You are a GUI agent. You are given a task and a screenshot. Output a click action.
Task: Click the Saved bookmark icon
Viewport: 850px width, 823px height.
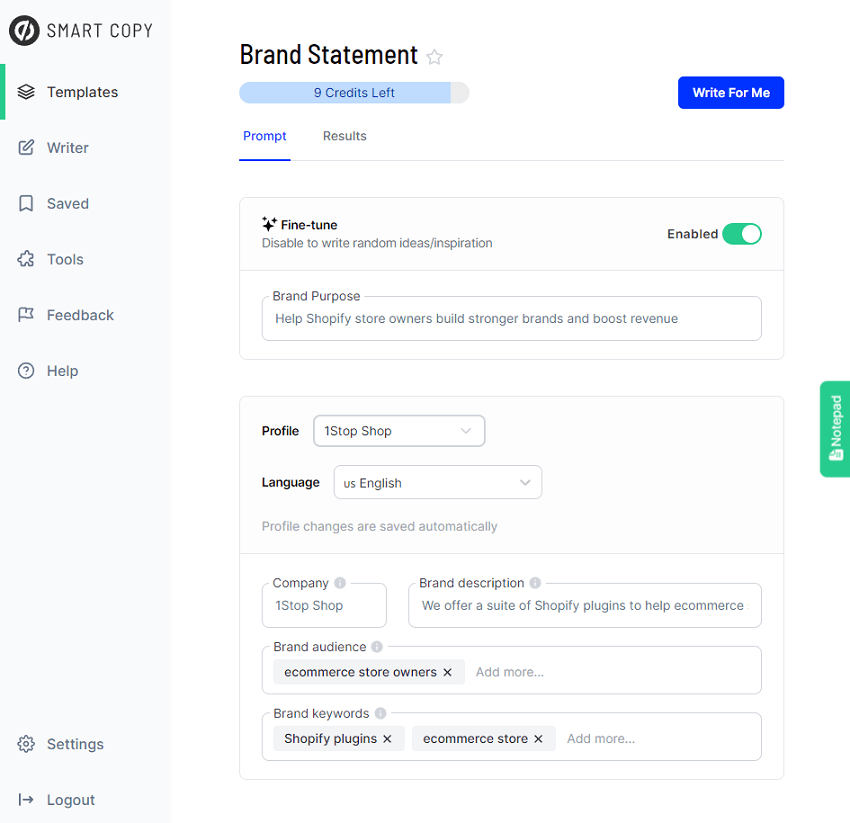[x=25, y=203]
